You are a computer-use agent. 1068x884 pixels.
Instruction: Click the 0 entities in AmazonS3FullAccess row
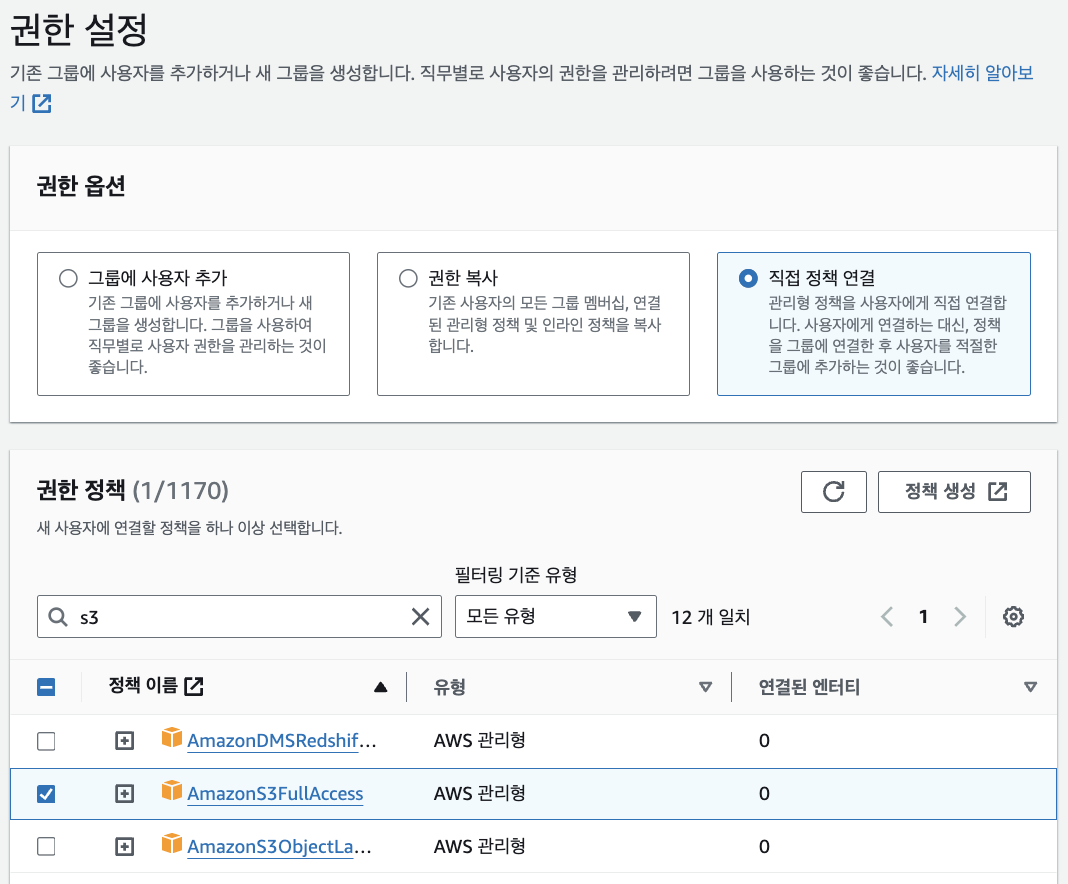764,794
